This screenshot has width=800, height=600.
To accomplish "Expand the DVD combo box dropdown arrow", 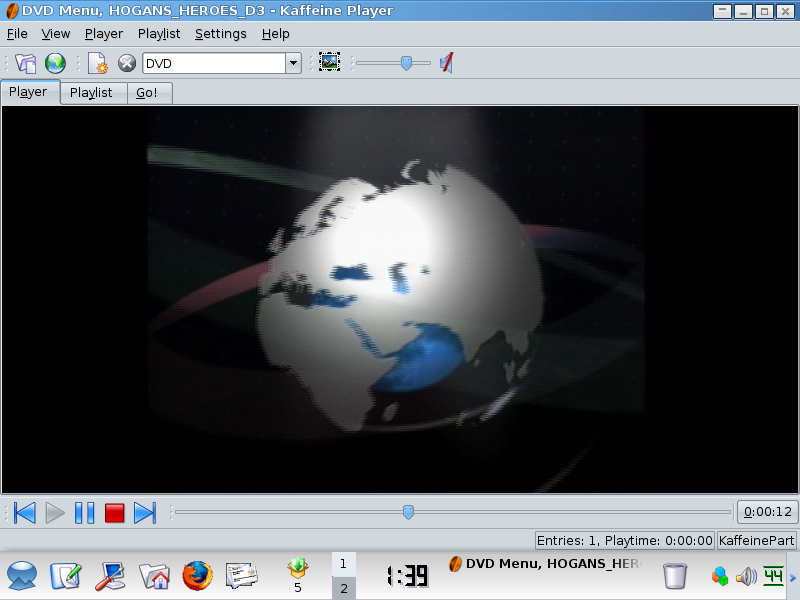I will coord(293,63).
